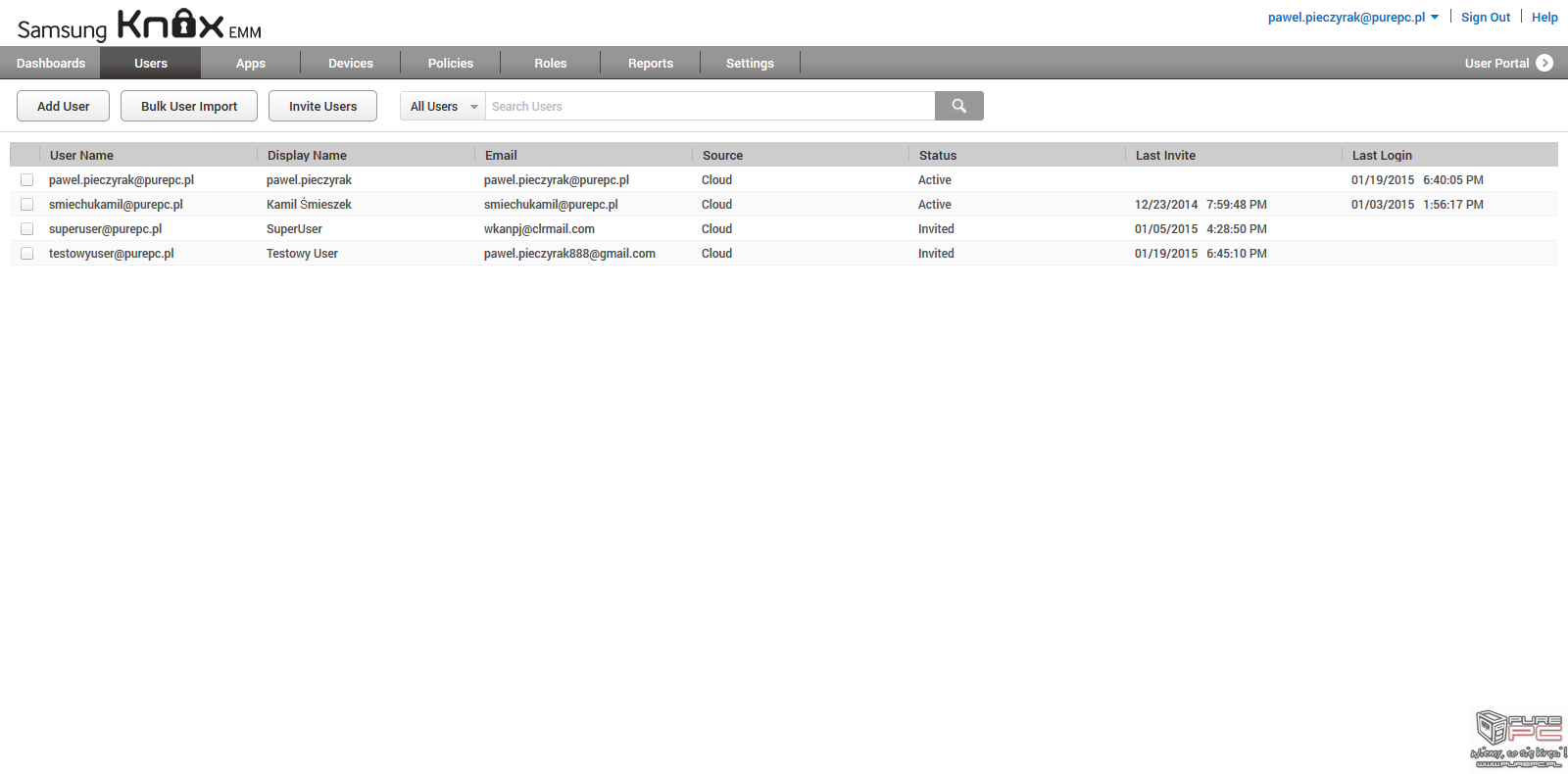Click the Add User button
The height and width of the screenshot is (774, 1568).
[64, 107]
